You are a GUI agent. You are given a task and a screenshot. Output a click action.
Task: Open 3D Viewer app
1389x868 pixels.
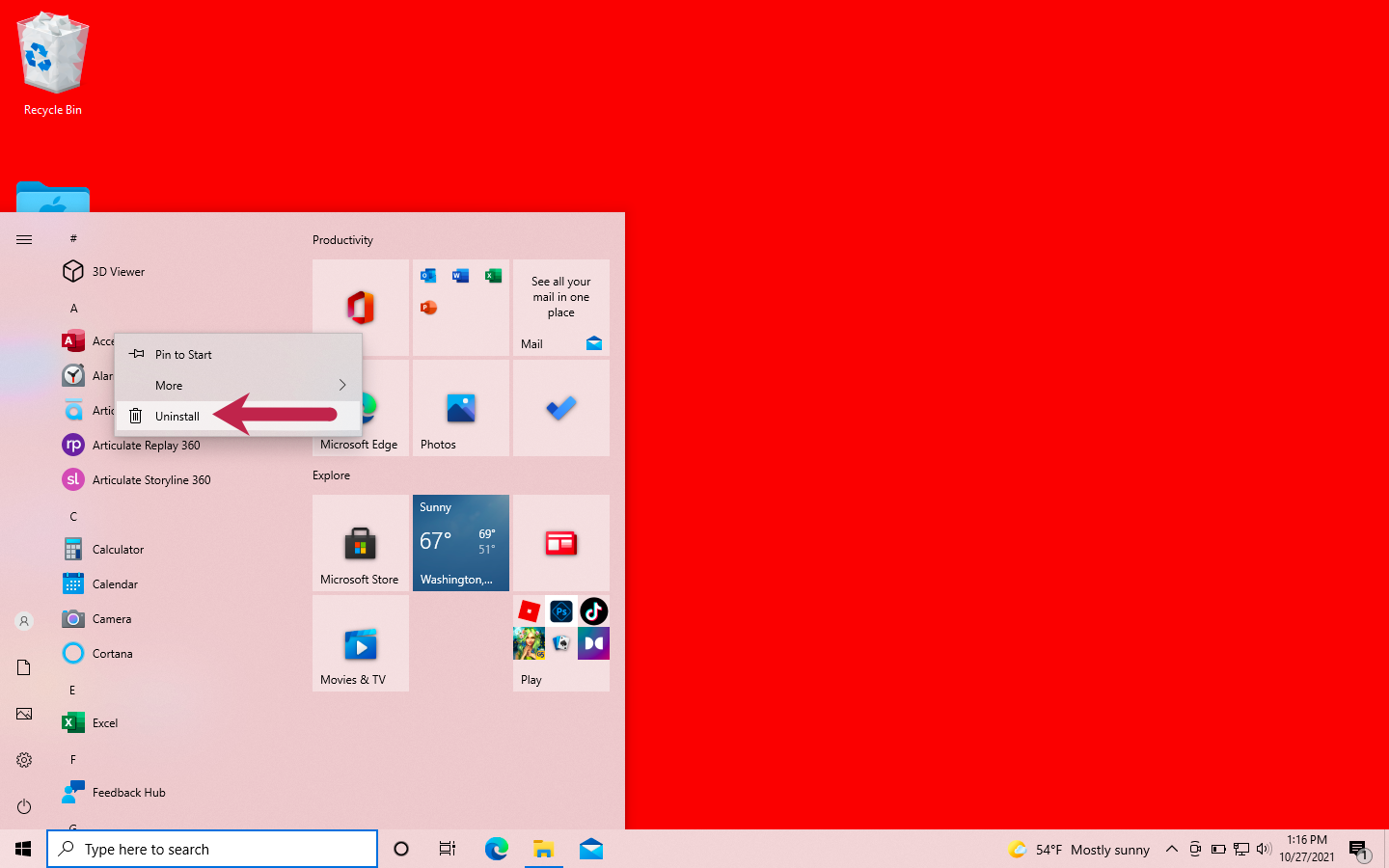[104, 272]
